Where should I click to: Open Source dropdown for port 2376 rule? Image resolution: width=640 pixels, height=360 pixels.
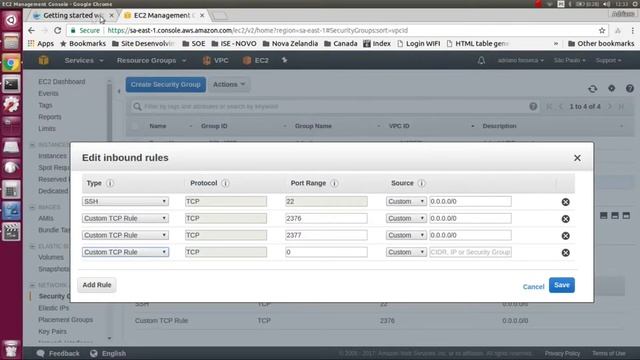point(406,218)
